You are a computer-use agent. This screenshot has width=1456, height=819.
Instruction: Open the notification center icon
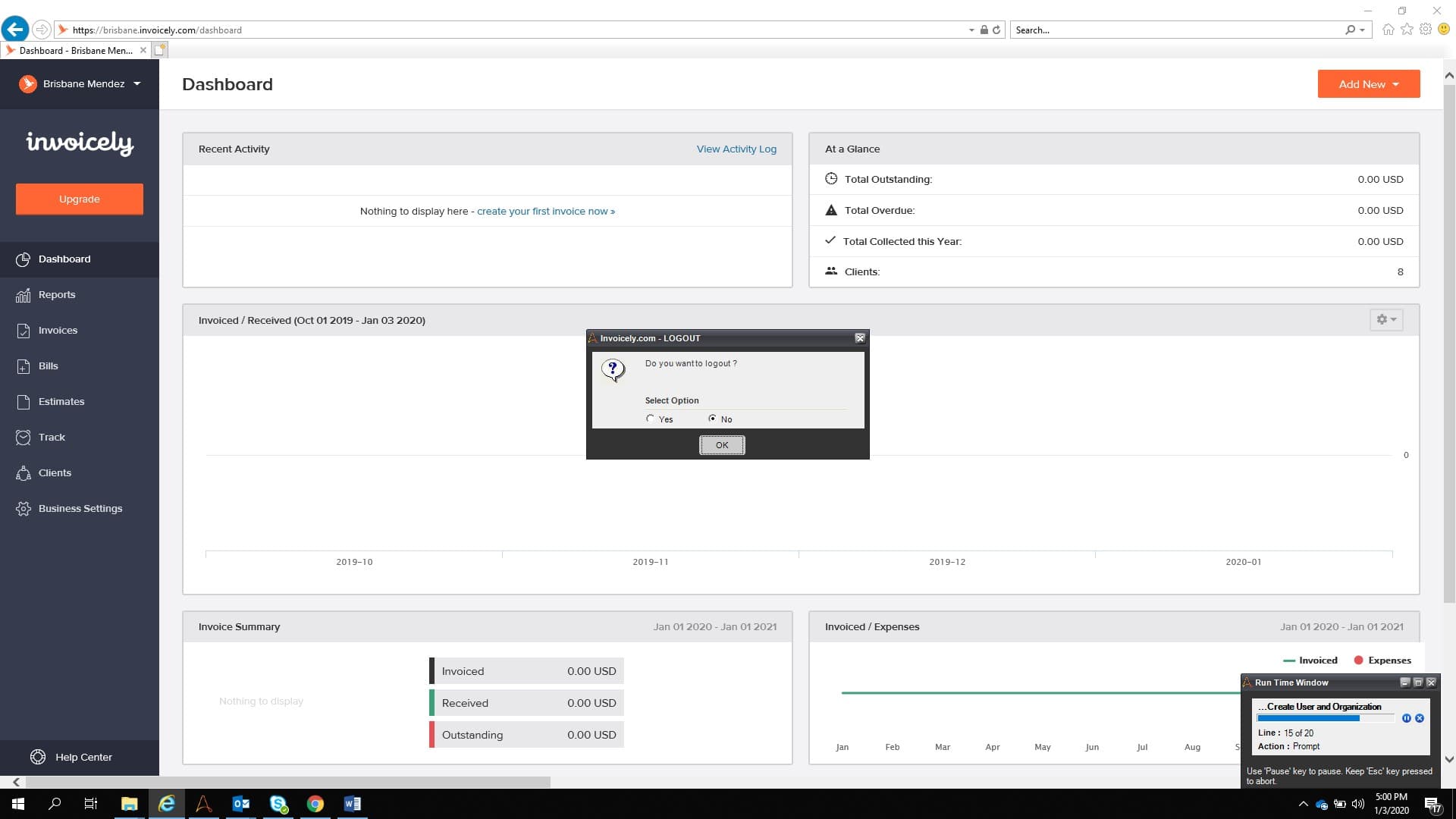(x=1432, y=805)
